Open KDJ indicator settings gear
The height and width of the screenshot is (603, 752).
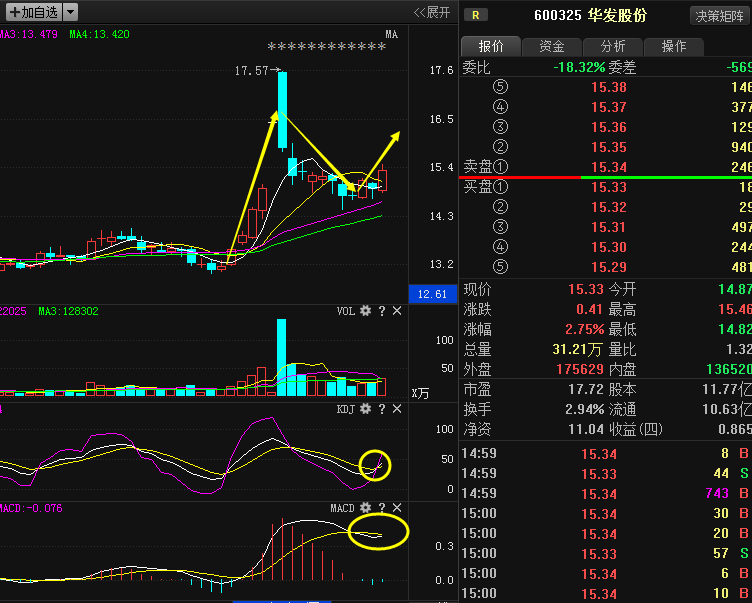[365, 409]
